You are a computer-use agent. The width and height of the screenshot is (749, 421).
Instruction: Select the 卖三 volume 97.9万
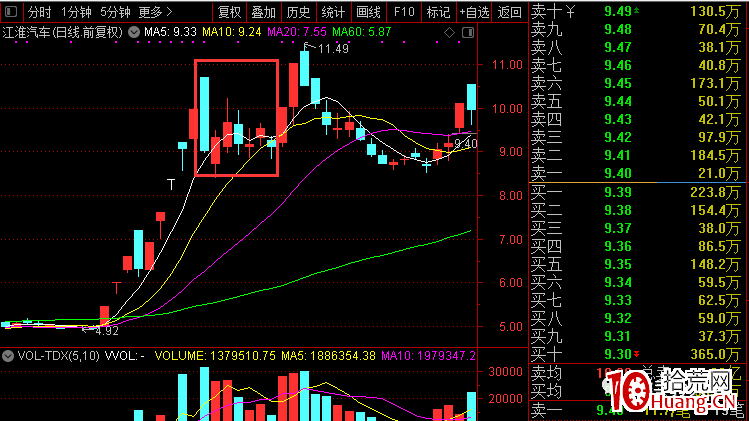718,138
